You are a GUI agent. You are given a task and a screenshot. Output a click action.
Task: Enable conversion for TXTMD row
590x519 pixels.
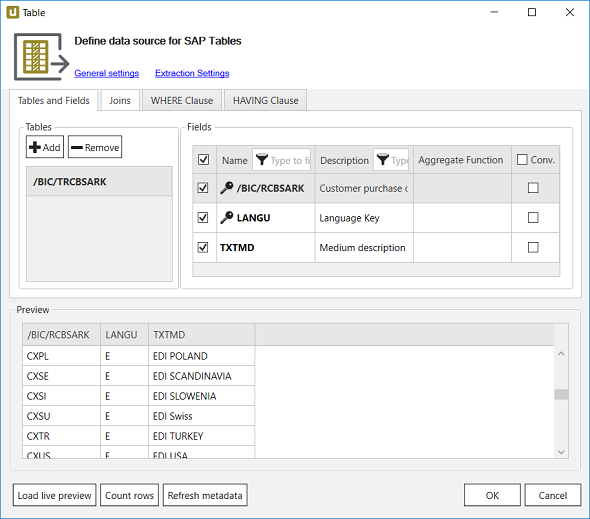pos(533,247)
